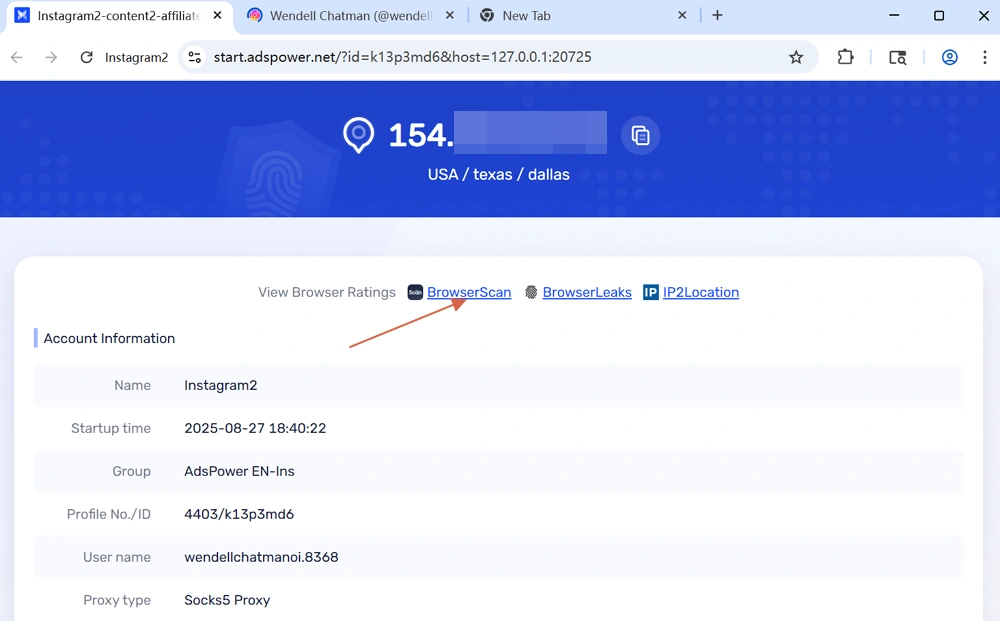This screenshot has width=1000, height=621.
Task: Switch to the Wendell Chatman tab
Action: (350, 16)
